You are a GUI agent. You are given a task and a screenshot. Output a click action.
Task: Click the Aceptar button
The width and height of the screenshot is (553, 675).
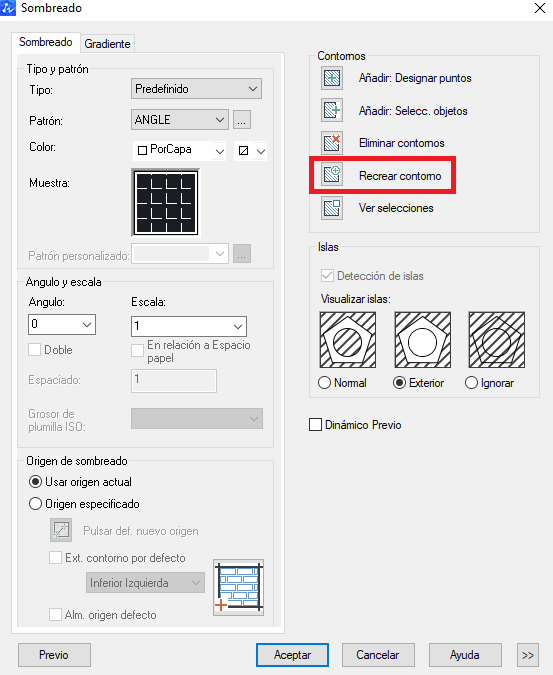click(x=292, y=655)
